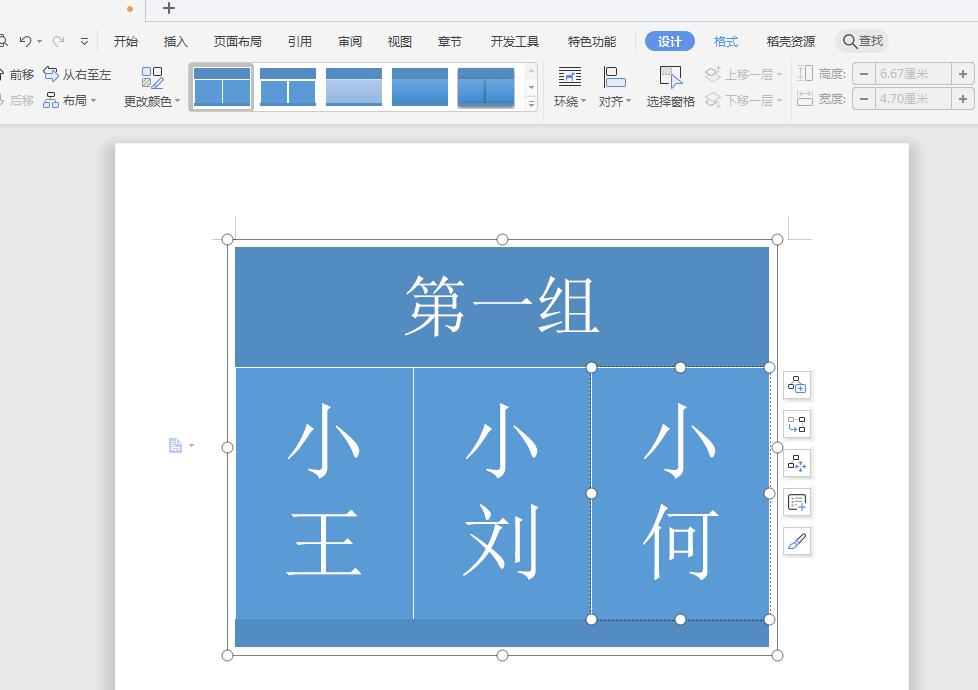
Task: Select the first SmartArt style thumbnail
Action: click(x=220, y=87)
